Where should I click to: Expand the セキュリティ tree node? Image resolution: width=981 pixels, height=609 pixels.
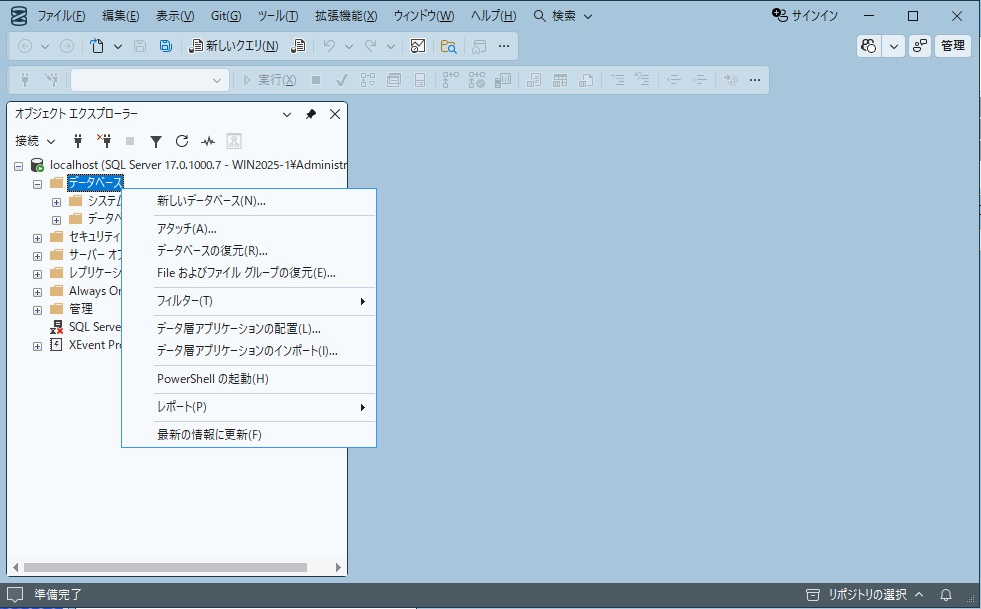point(36,236)
